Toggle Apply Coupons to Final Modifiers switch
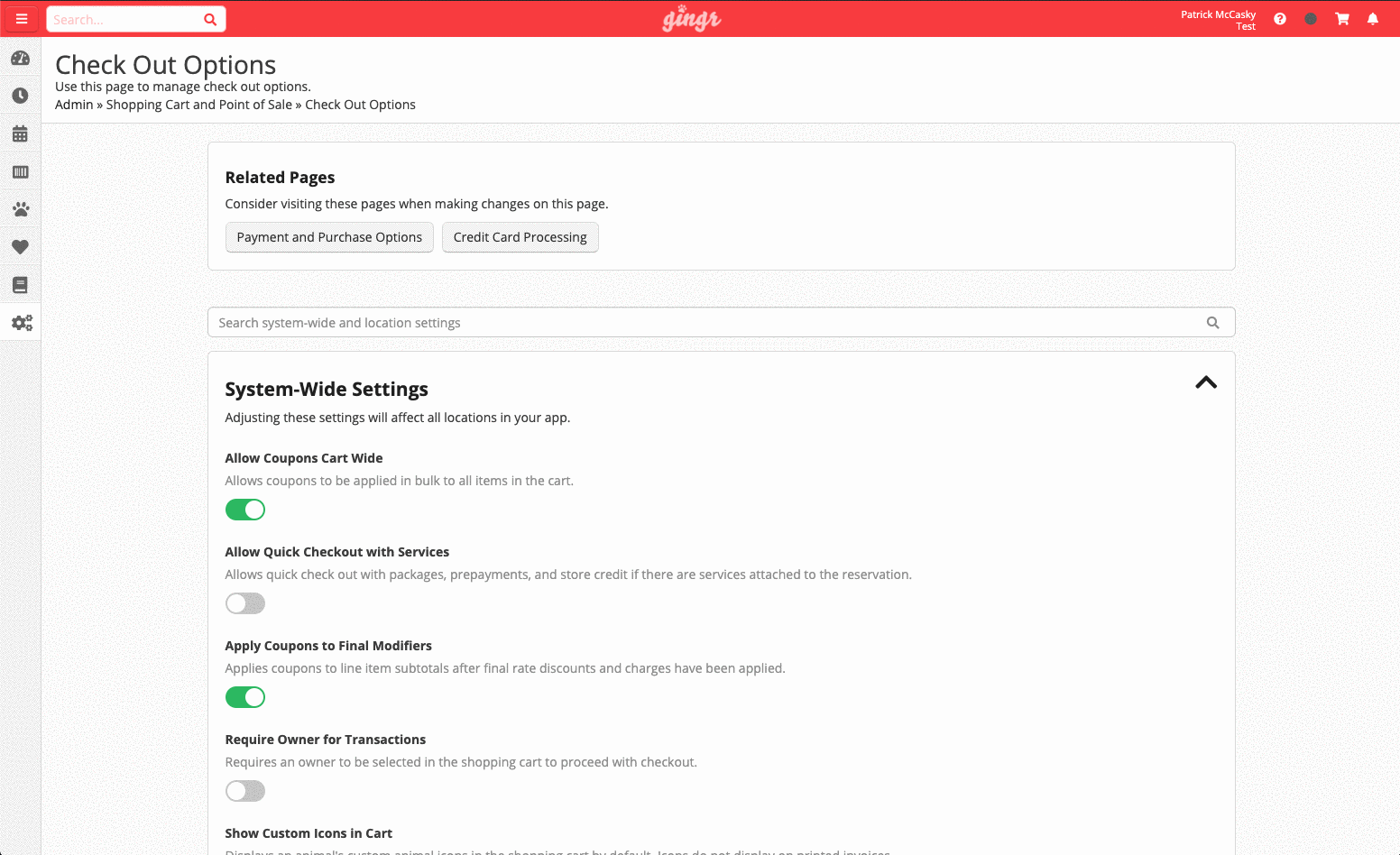This screenshot has width=1400, height=855. pos(245,697)
